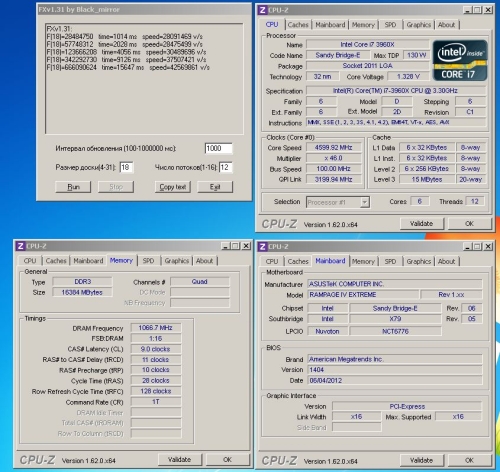Select CPU tab in top-right CPU-Z window
Image resolution: width=500 pixels, height=472 pixels.
(x=272, y=24)
